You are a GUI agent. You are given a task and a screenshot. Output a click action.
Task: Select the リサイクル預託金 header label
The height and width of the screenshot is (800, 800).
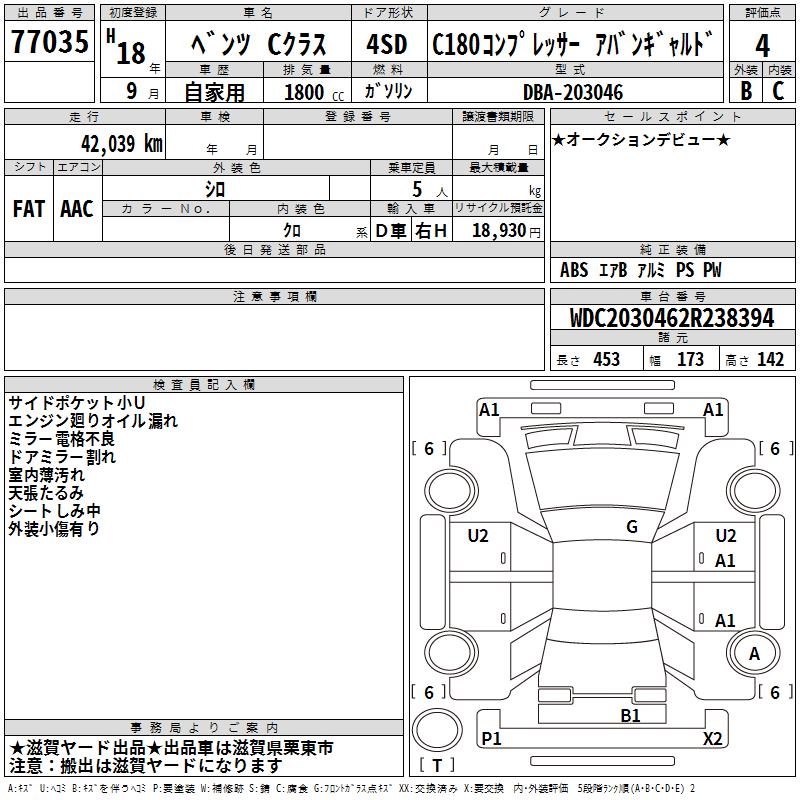498,208
